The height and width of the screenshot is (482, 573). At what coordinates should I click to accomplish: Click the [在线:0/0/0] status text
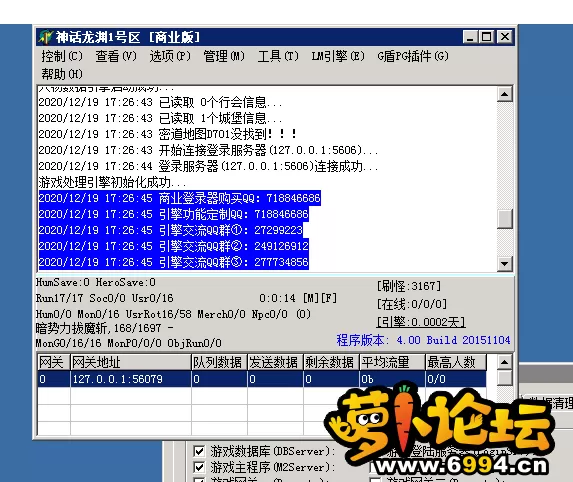[412, 304]
